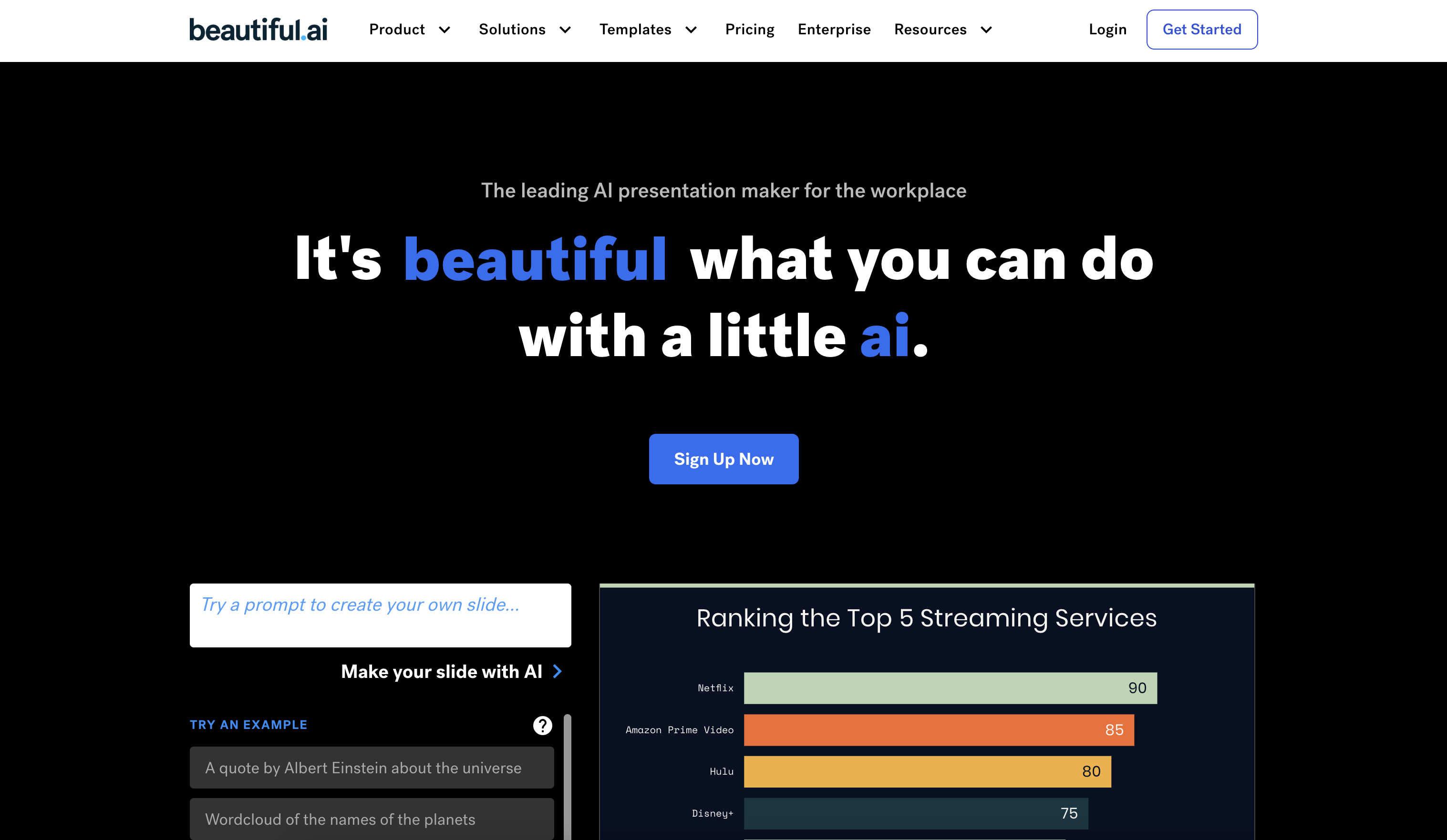Image resolution: width=1447 pixels, height=840 pixels.
Task: Open the Enterprise page from the navbar
Action: (x=834, y=29)
